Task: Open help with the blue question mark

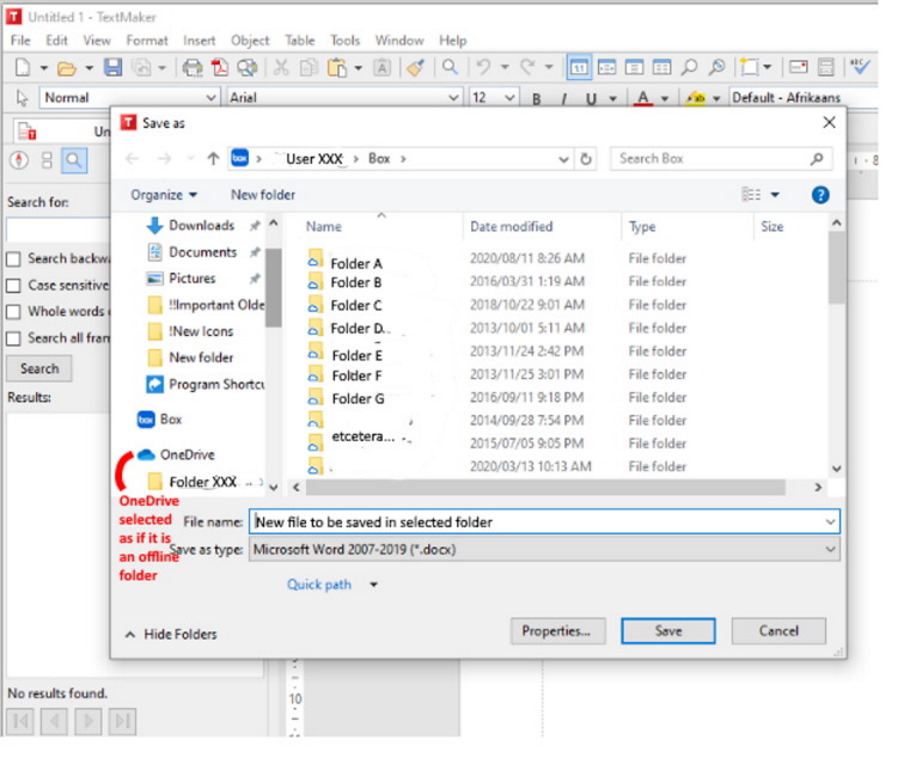Action: (x=820, y=195)
